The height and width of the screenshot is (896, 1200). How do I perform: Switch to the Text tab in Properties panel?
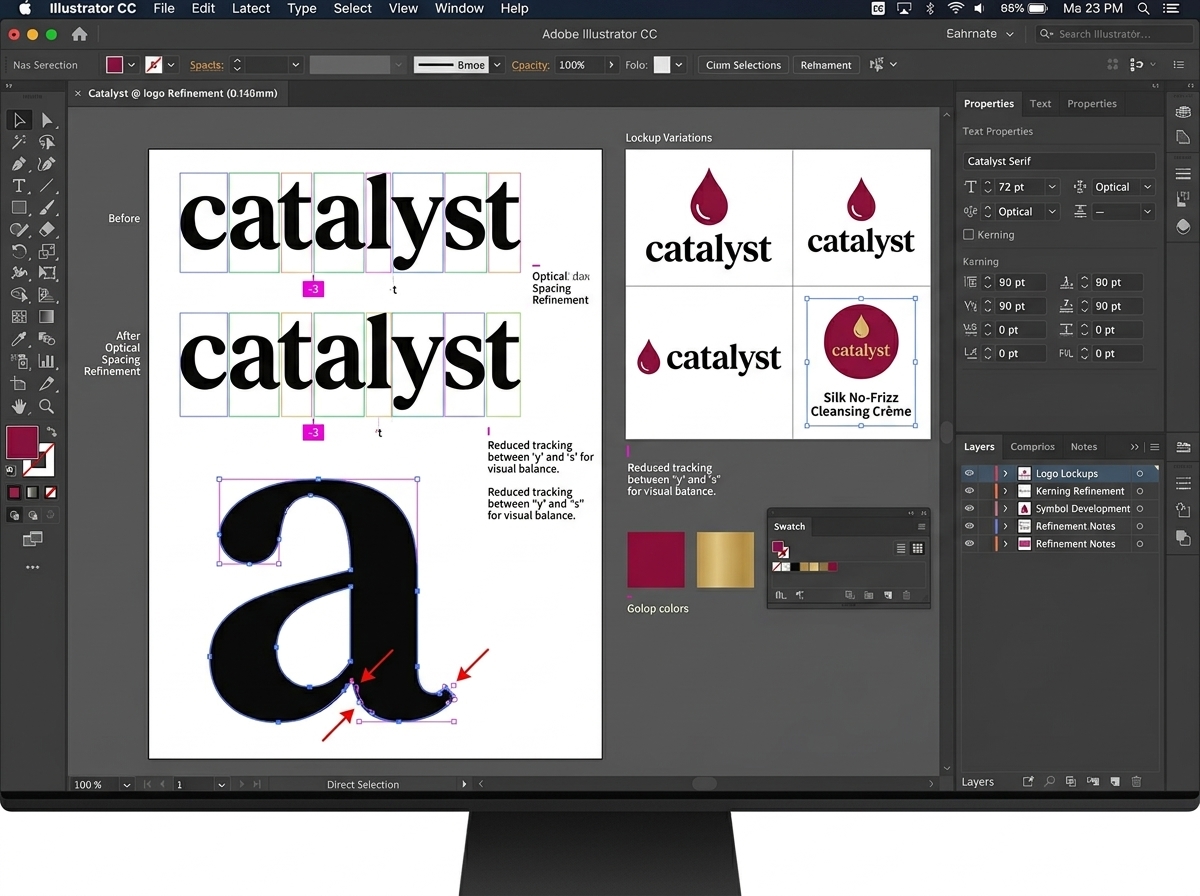click(x=1040, y=104)
